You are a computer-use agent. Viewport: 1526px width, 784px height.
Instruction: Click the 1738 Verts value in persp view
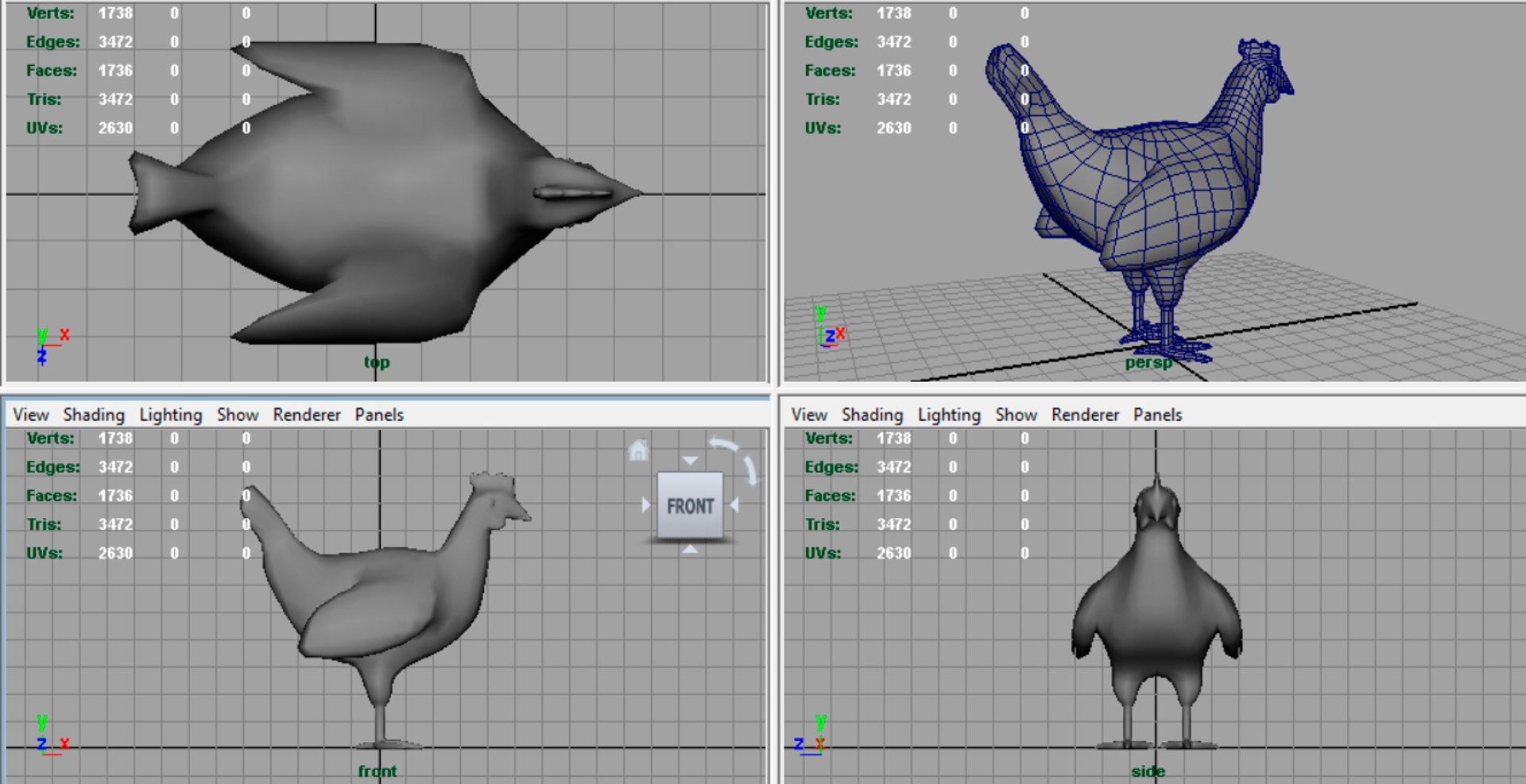tap(894, 13)
